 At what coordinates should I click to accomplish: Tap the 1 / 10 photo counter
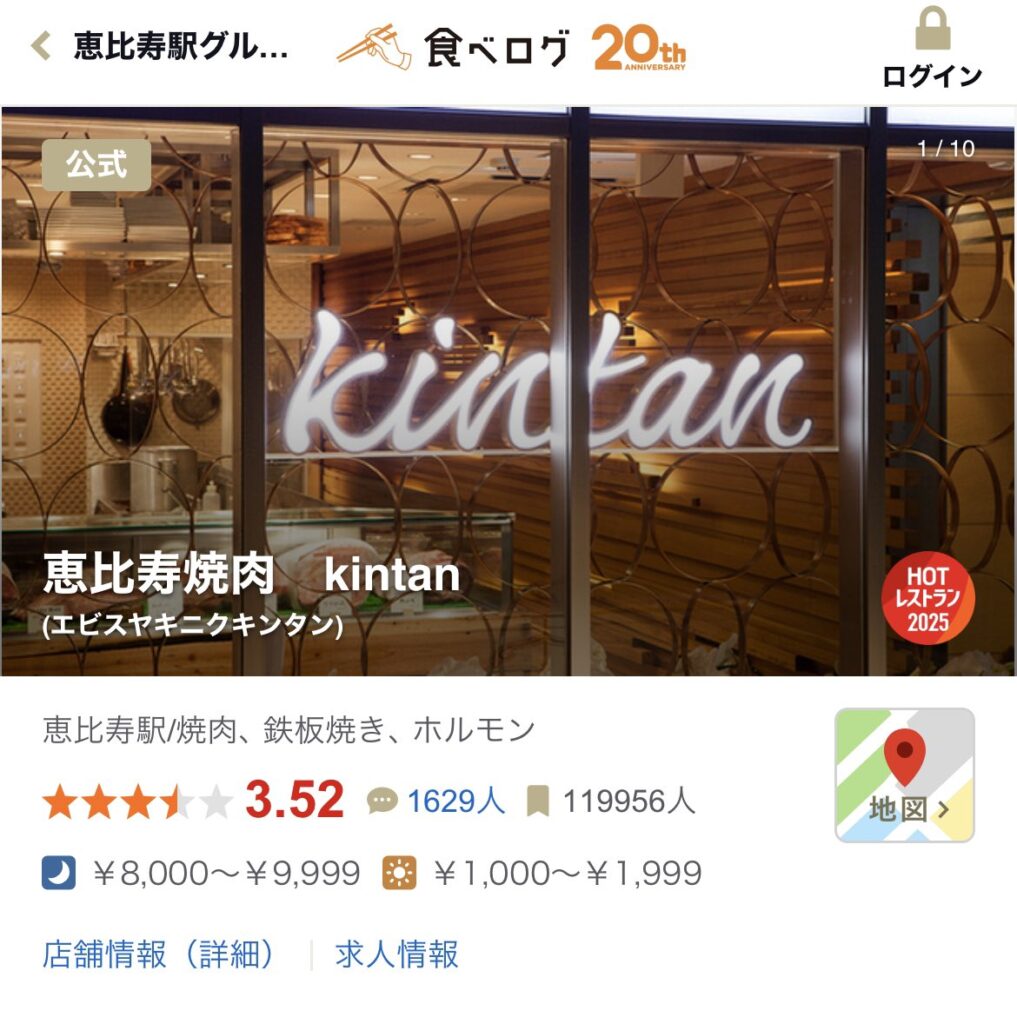tap(946, 149)
